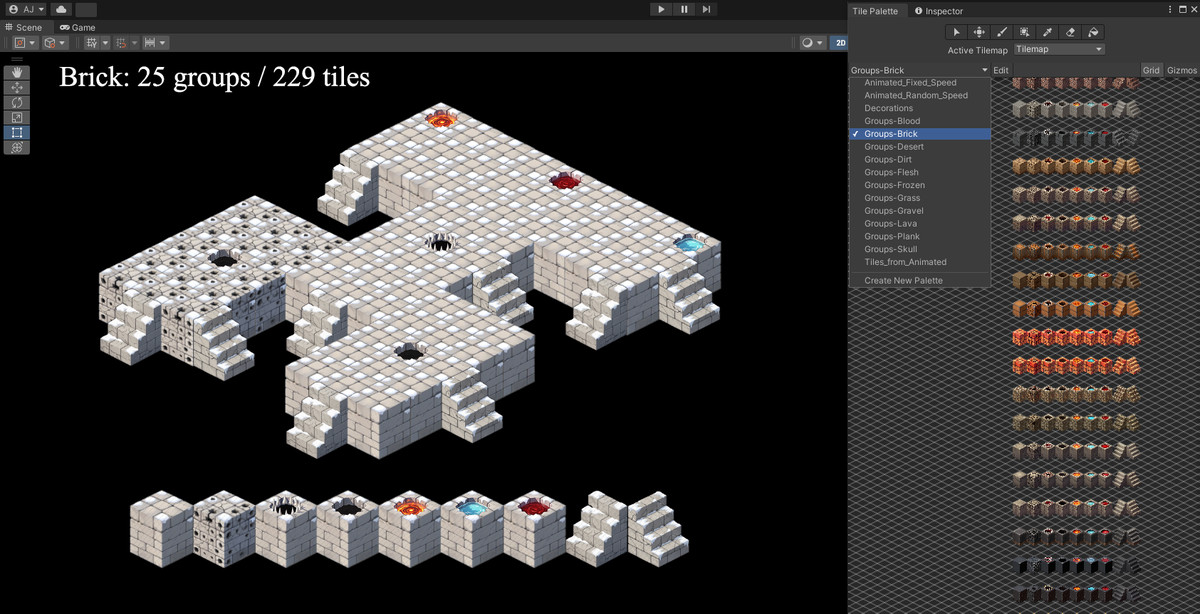Select the Paint Brush tool in Tile Palette
The image size is (1200, 614).
[1001, 32]
